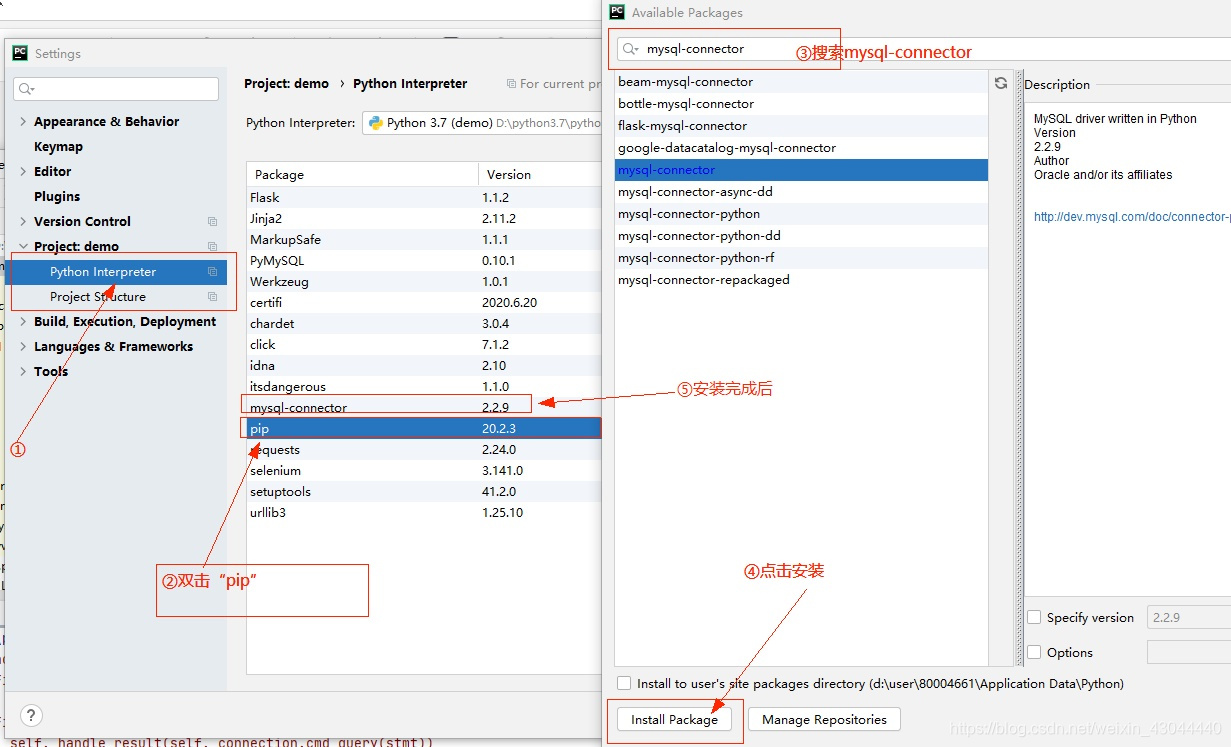Select mysql-connector-repackaged package
The width and height of the screenshot is (1231, 747).
coord(801,280)
